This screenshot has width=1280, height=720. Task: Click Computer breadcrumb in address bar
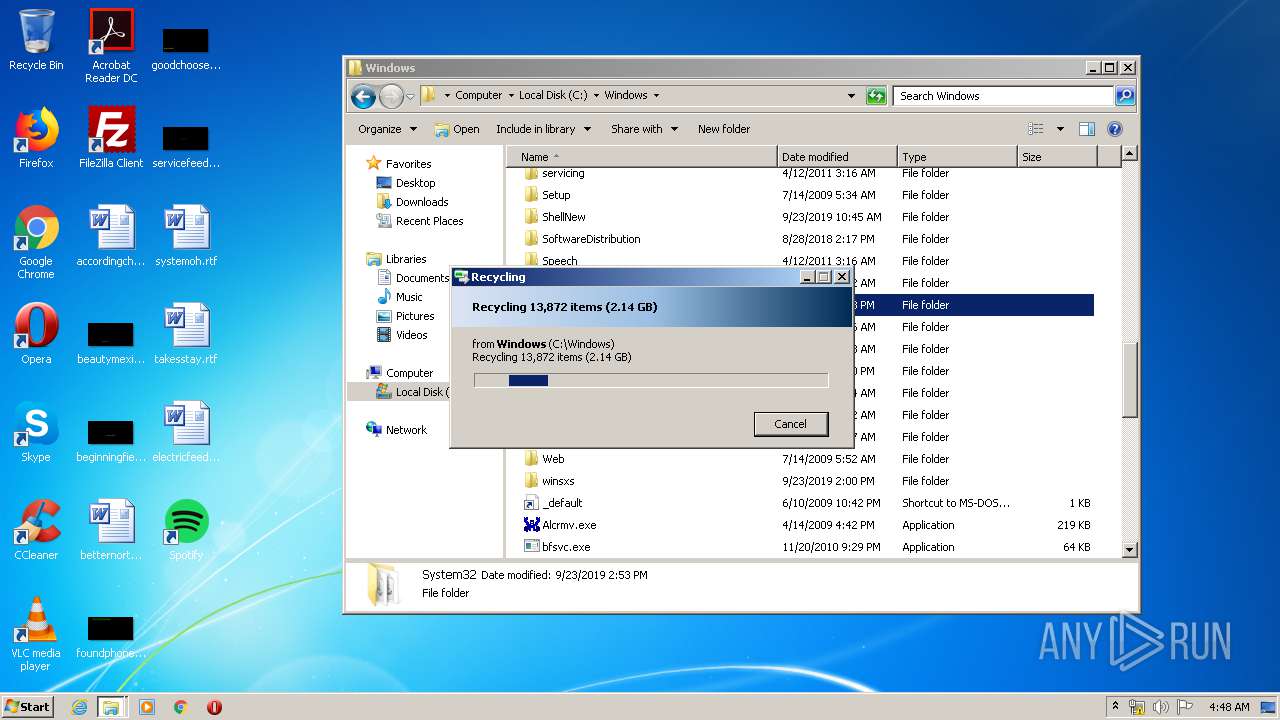coord(479,96)
